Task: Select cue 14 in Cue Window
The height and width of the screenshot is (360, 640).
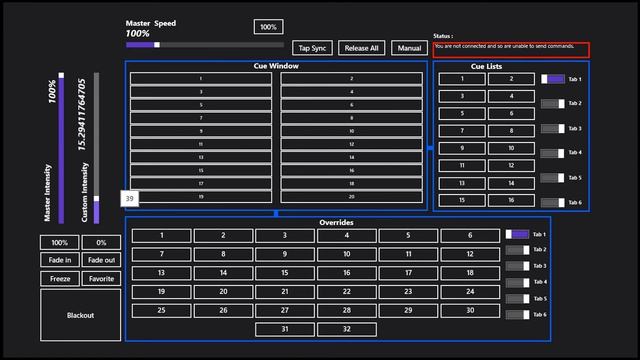Action: tap(351, 157)
